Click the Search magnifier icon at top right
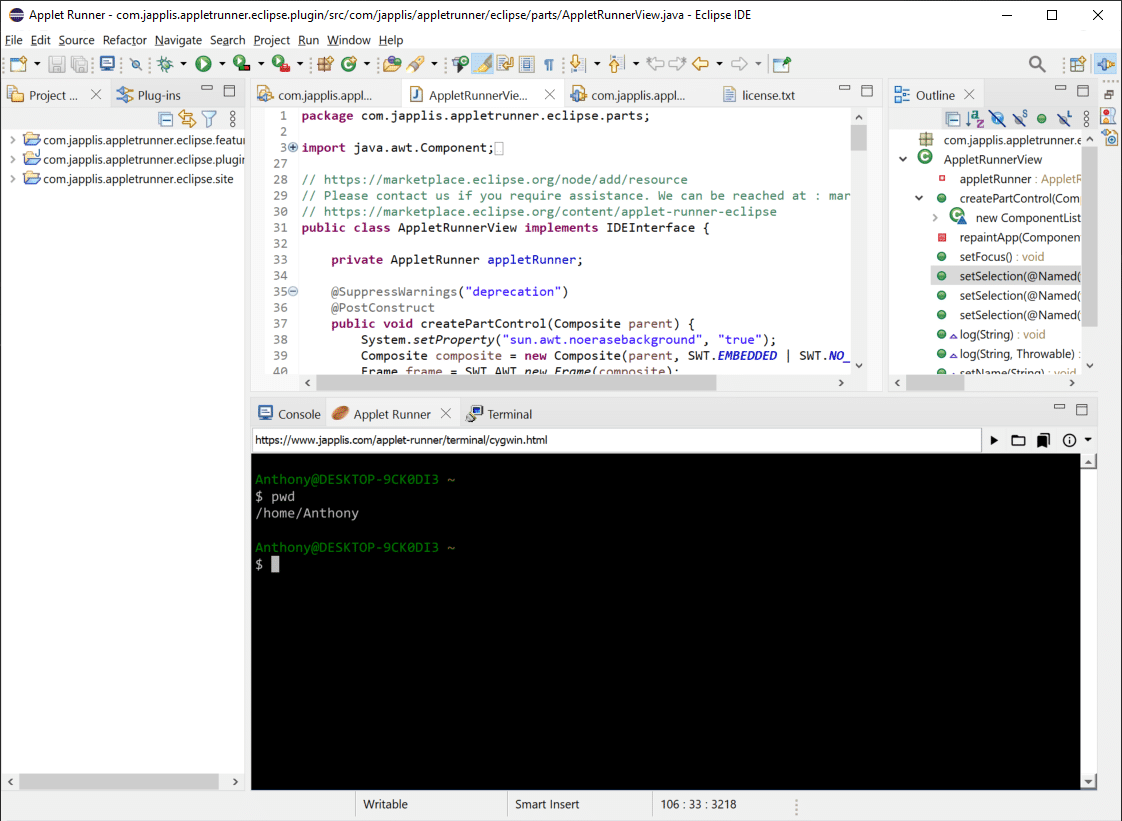The width and height of the screenshot is (1122, 821). click(x=1037, y=64)
